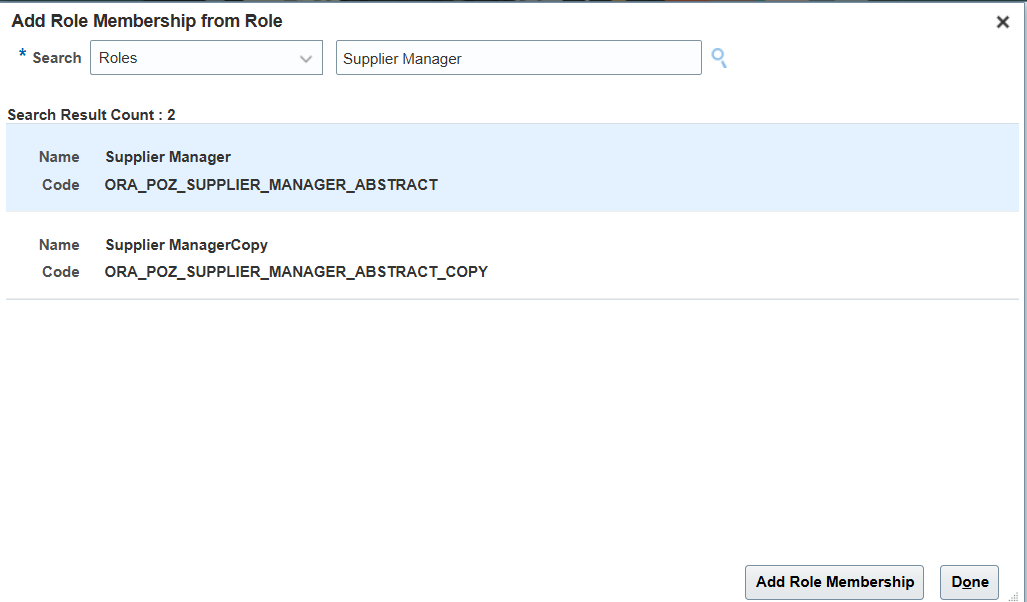Click the ORA_POZ_SUPPLIER_MANAGER_ABSTRACT_COPY code value
The width and height of the screenshot is (1027, 602).
point(296,272)
